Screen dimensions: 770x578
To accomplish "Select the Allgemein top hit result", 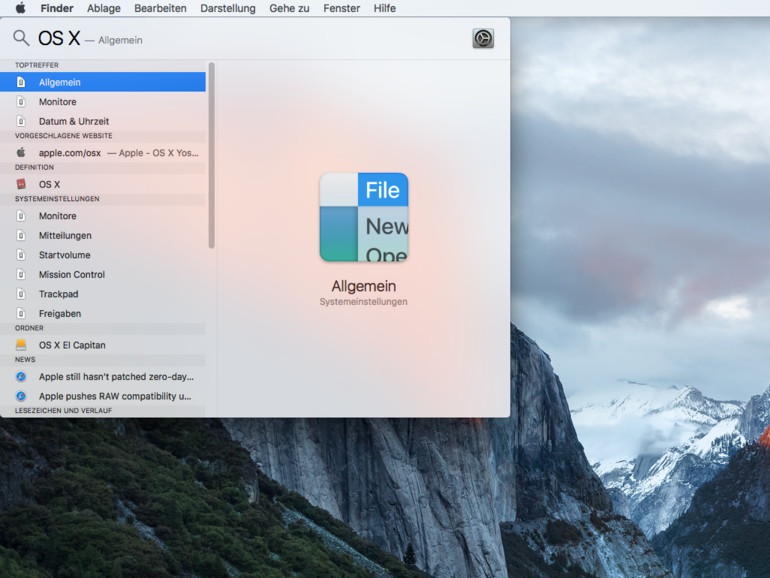I will pos(103,82).
